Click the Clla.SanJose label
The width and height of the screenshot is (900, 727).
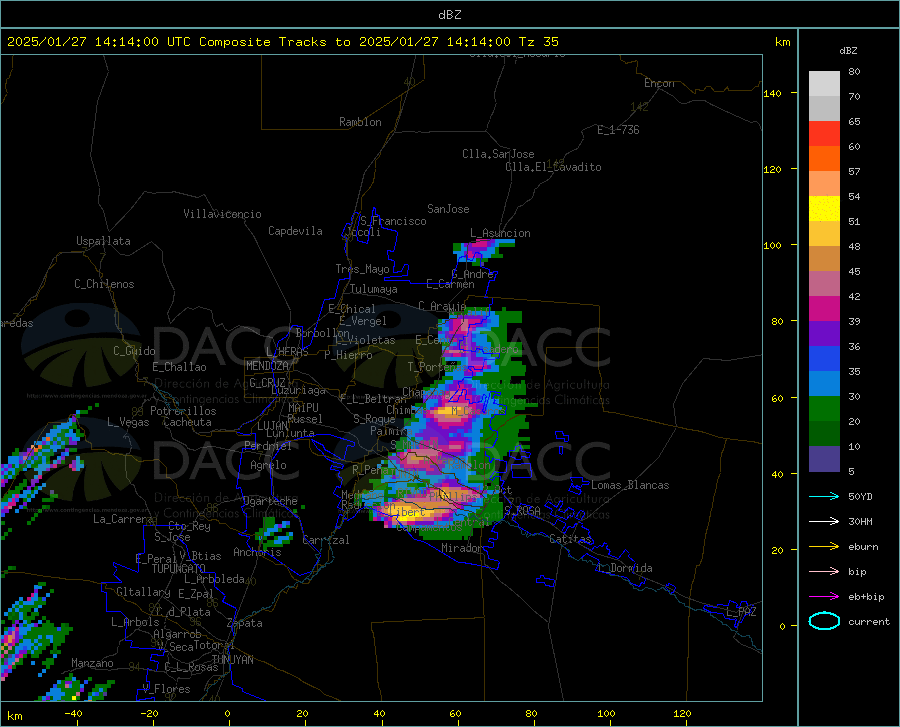[x=498, y=154]
